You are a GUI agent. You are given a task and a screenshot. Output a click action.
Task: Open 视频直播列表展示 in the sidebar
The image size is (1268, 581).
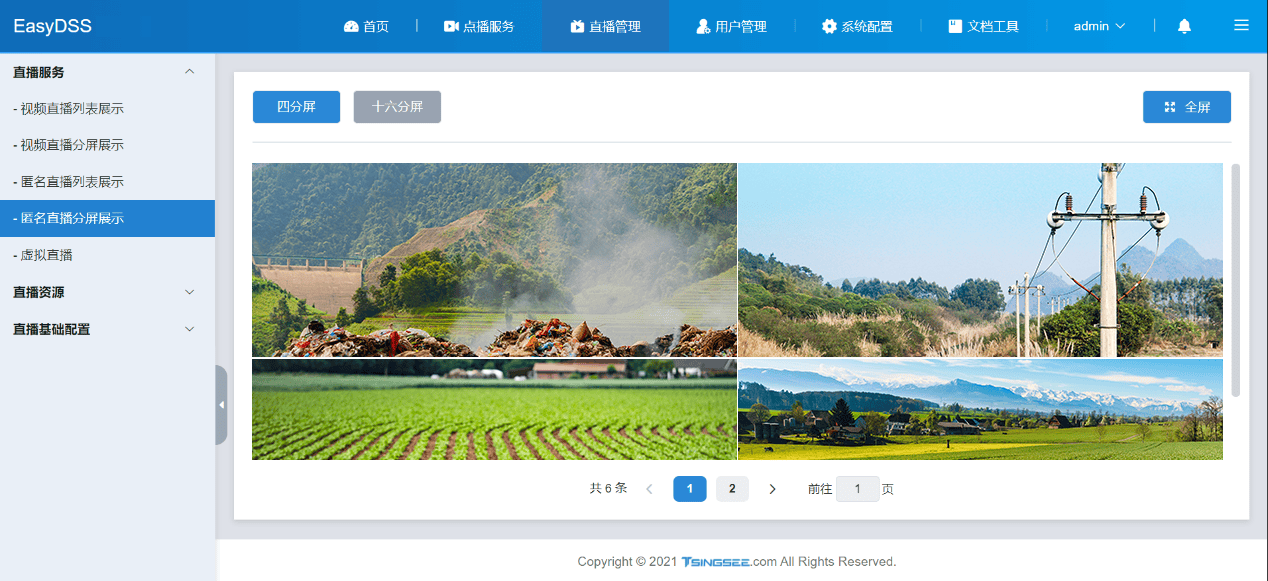[72, 109]
